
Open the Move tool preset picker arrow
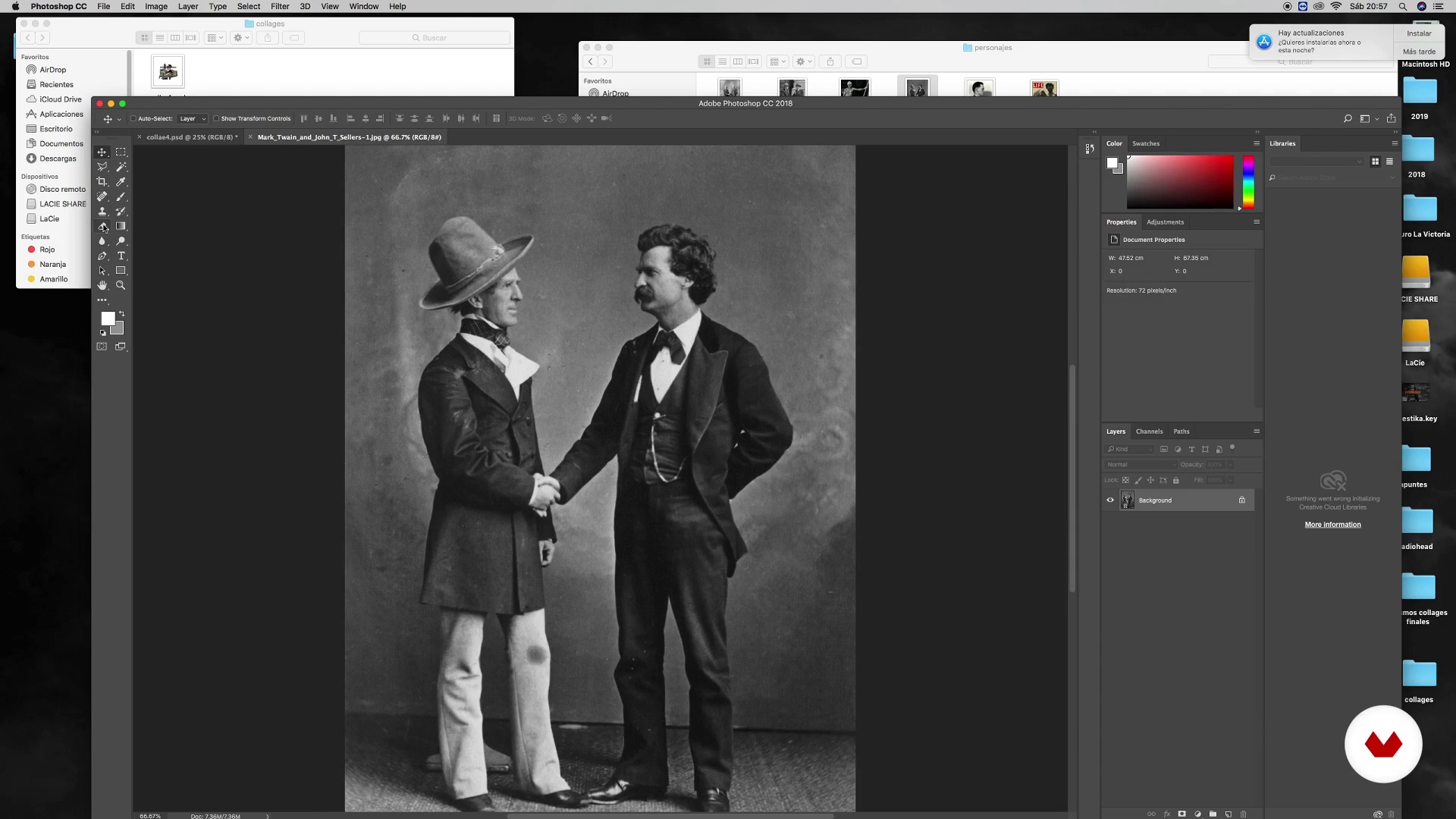(119, 119)
